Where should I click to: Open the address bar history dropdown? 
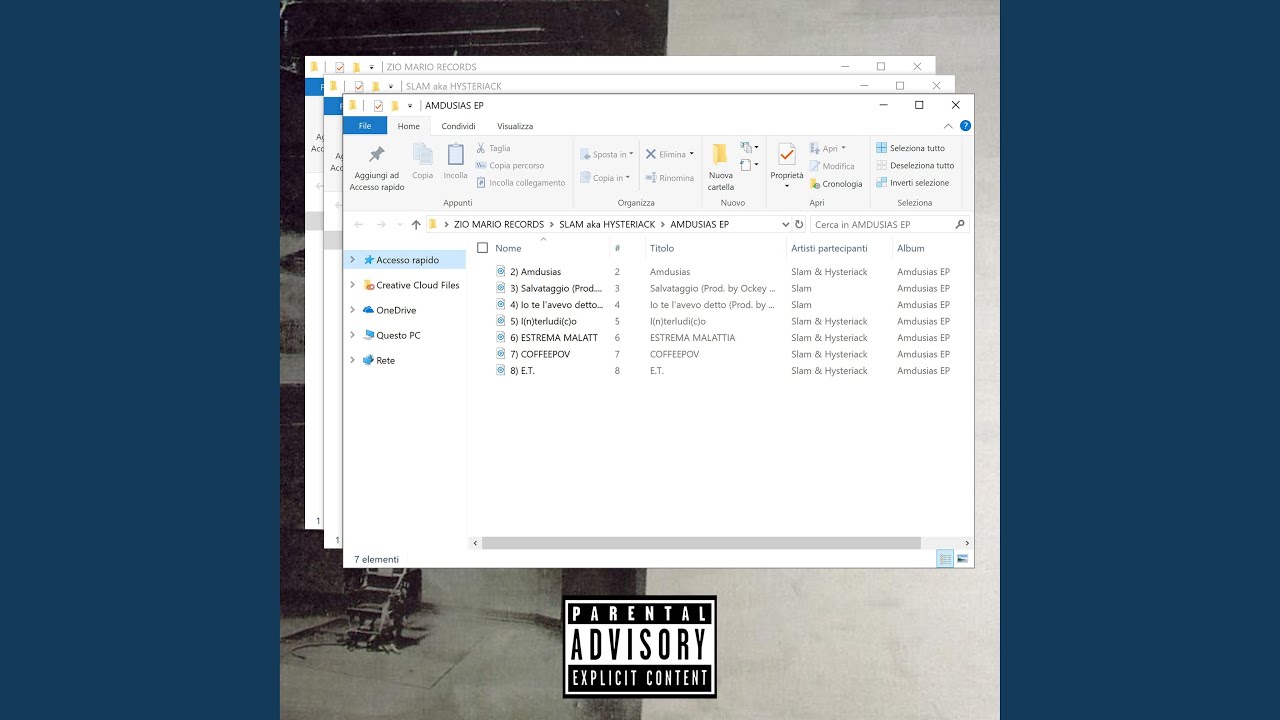(x=785, y=225)
